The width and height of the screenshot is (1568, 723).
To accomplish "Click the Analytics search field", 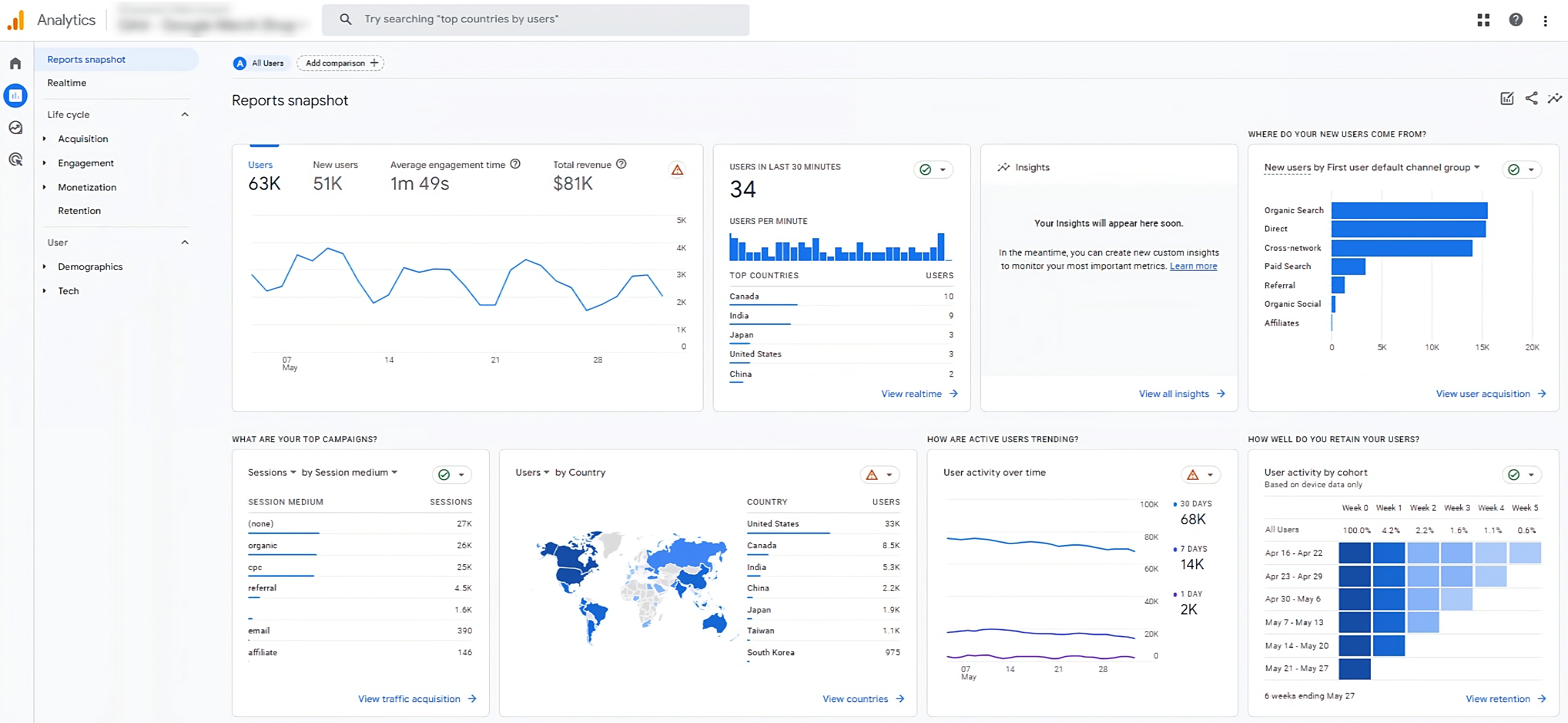I will click(536, 20).
